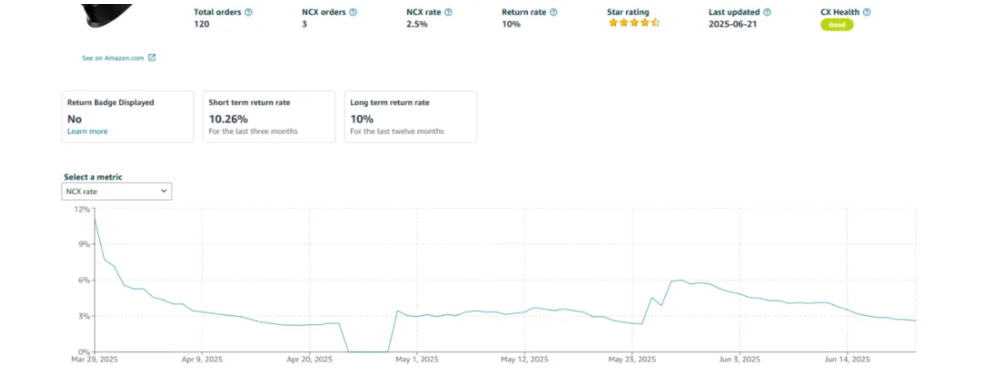
Task: Click the chevron arrow in NCX rate dropdown
Action: pos(164,191)
